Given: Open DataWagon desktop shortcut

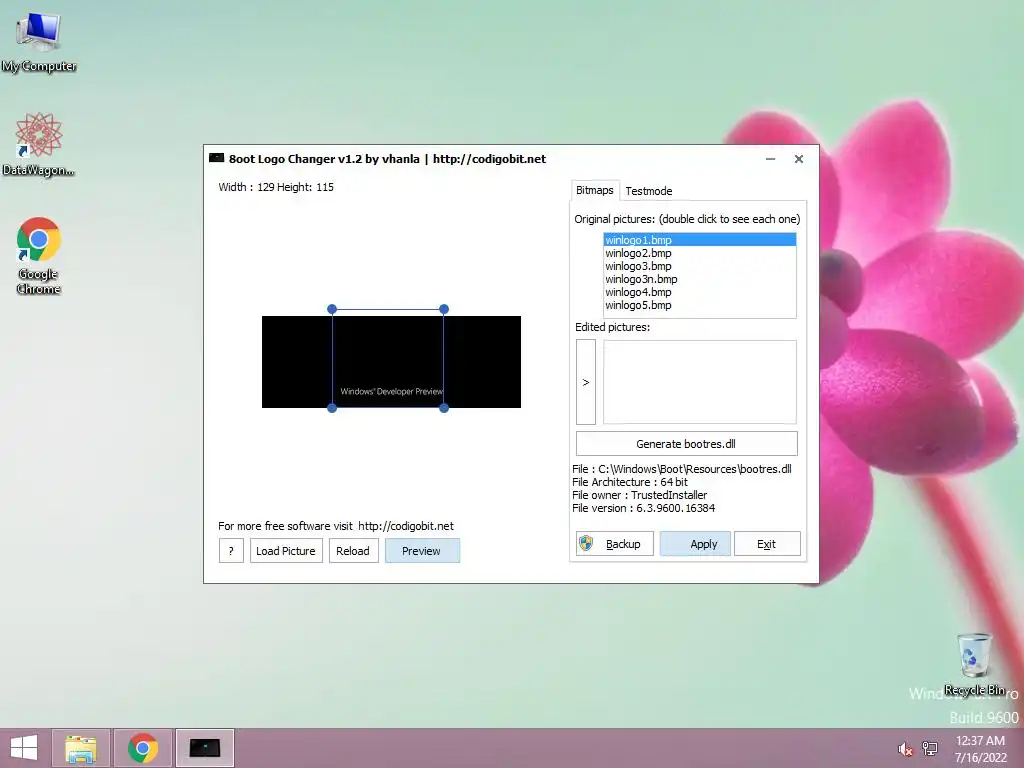Looking at the screenshot, I should point(39,144).
